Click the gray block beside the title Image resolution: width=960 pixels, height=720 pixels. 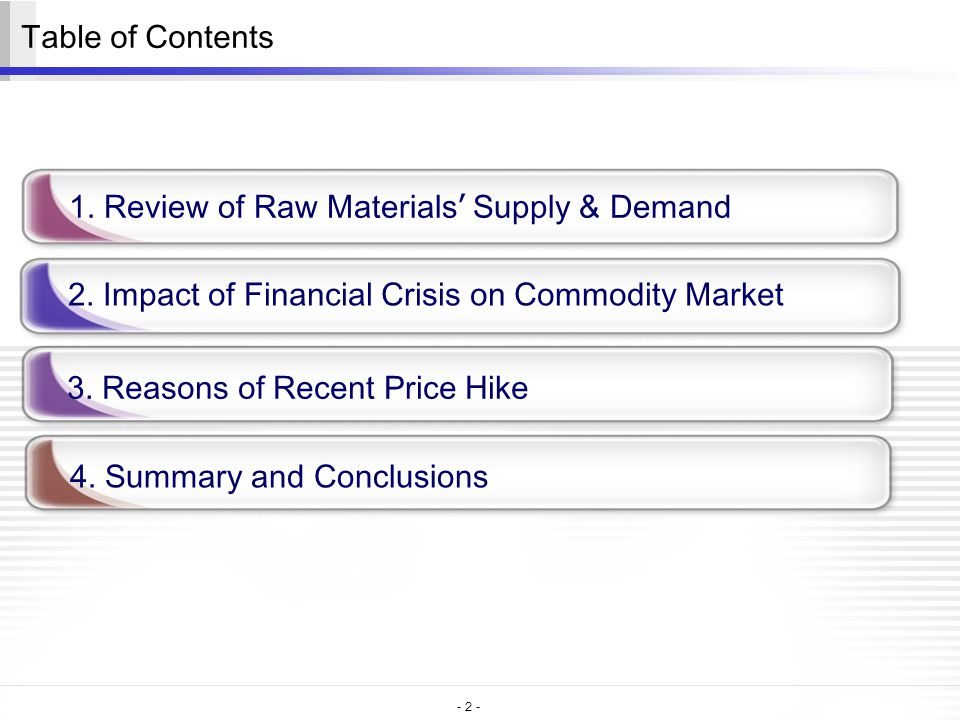tap(5, 32)
